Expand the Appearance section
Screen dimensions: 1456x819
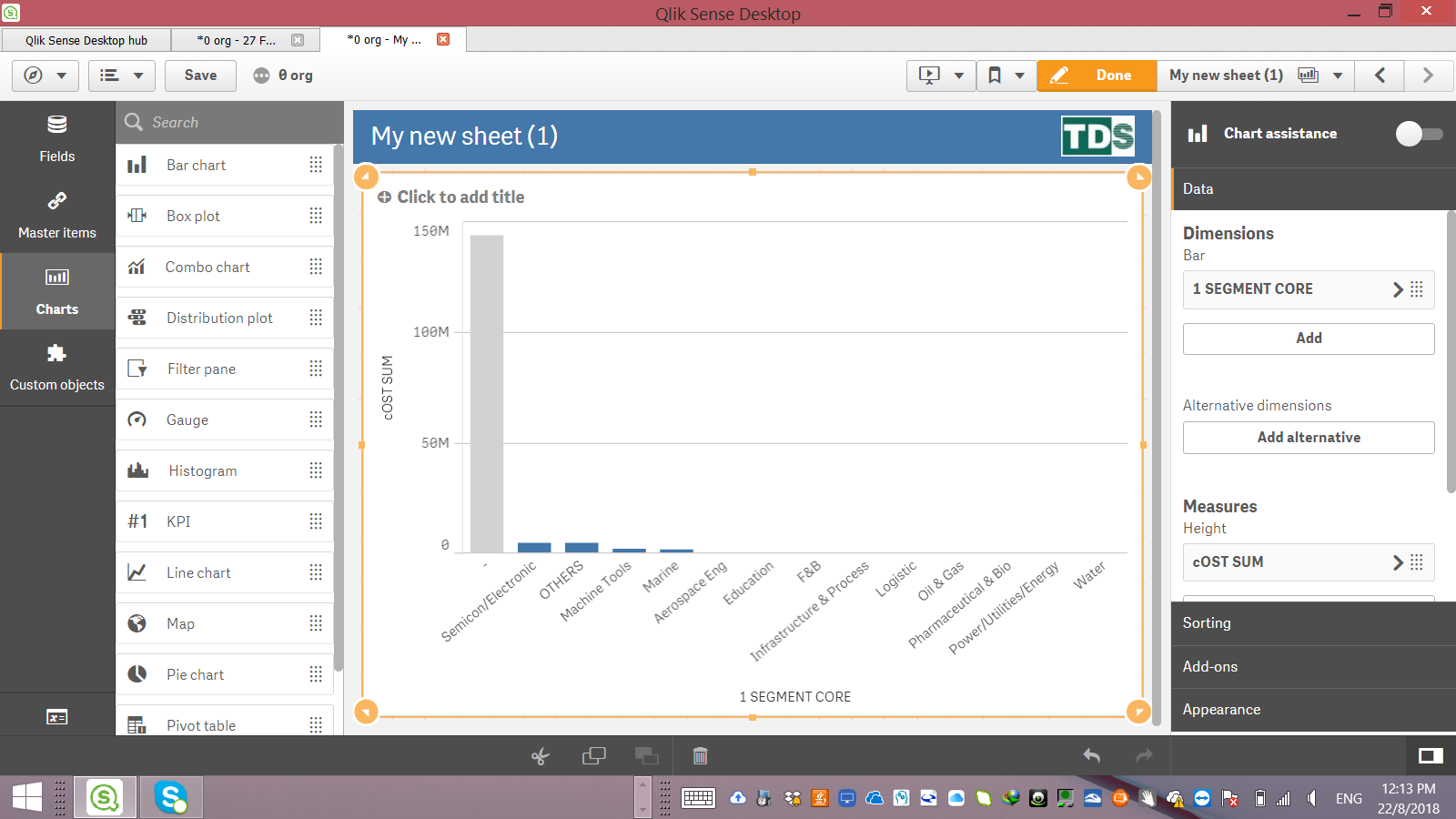pyautogui.click(x=1313, y=710)
